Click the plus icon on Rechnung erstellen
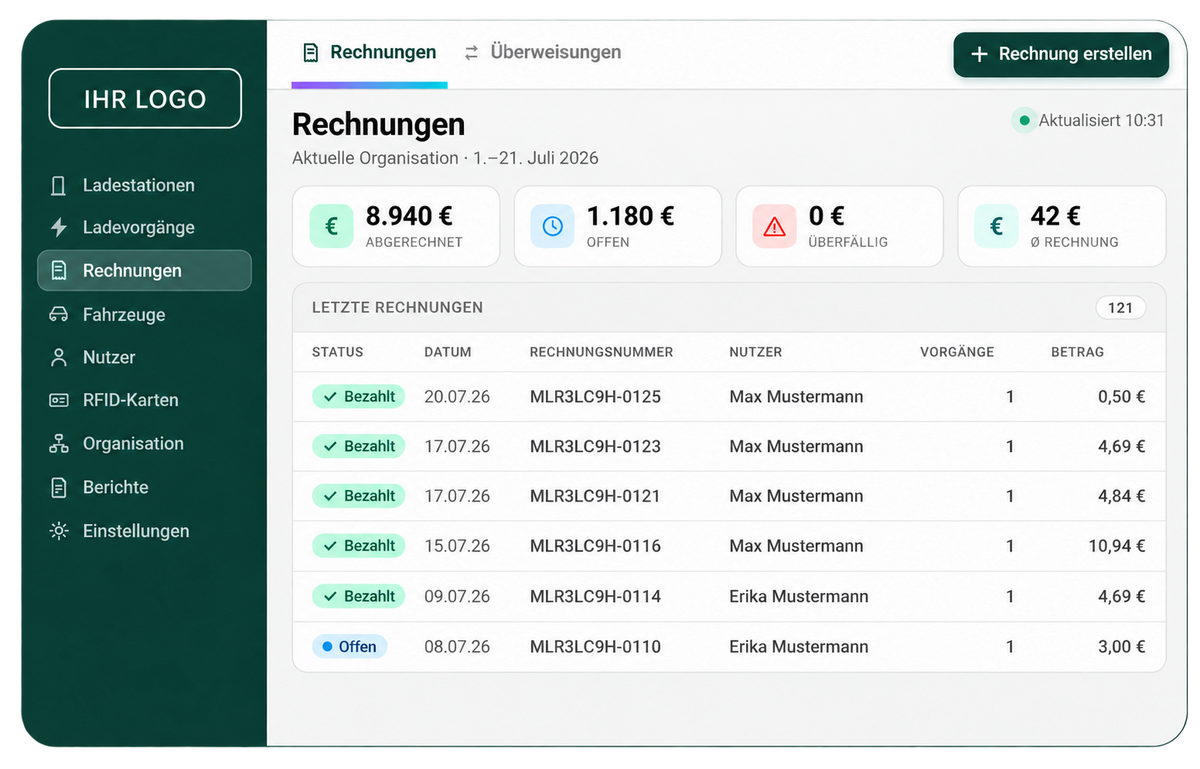1200x769 pixels. [x=980, y=54]
